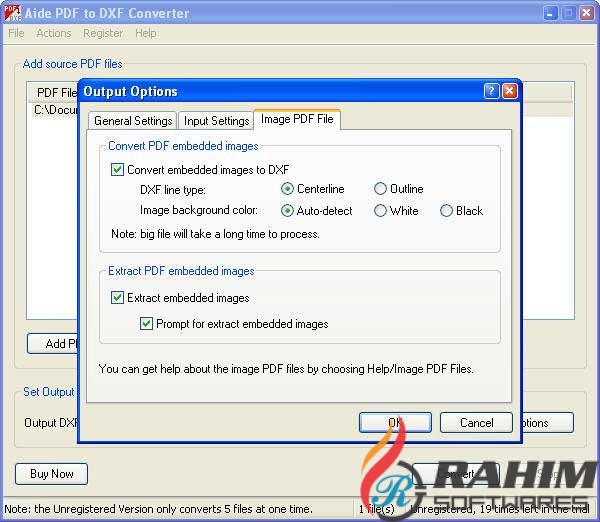Close the Aide PDF to DXF Converter window
Image resolution: width=600 pixels, height=522 pixels.
586,14
